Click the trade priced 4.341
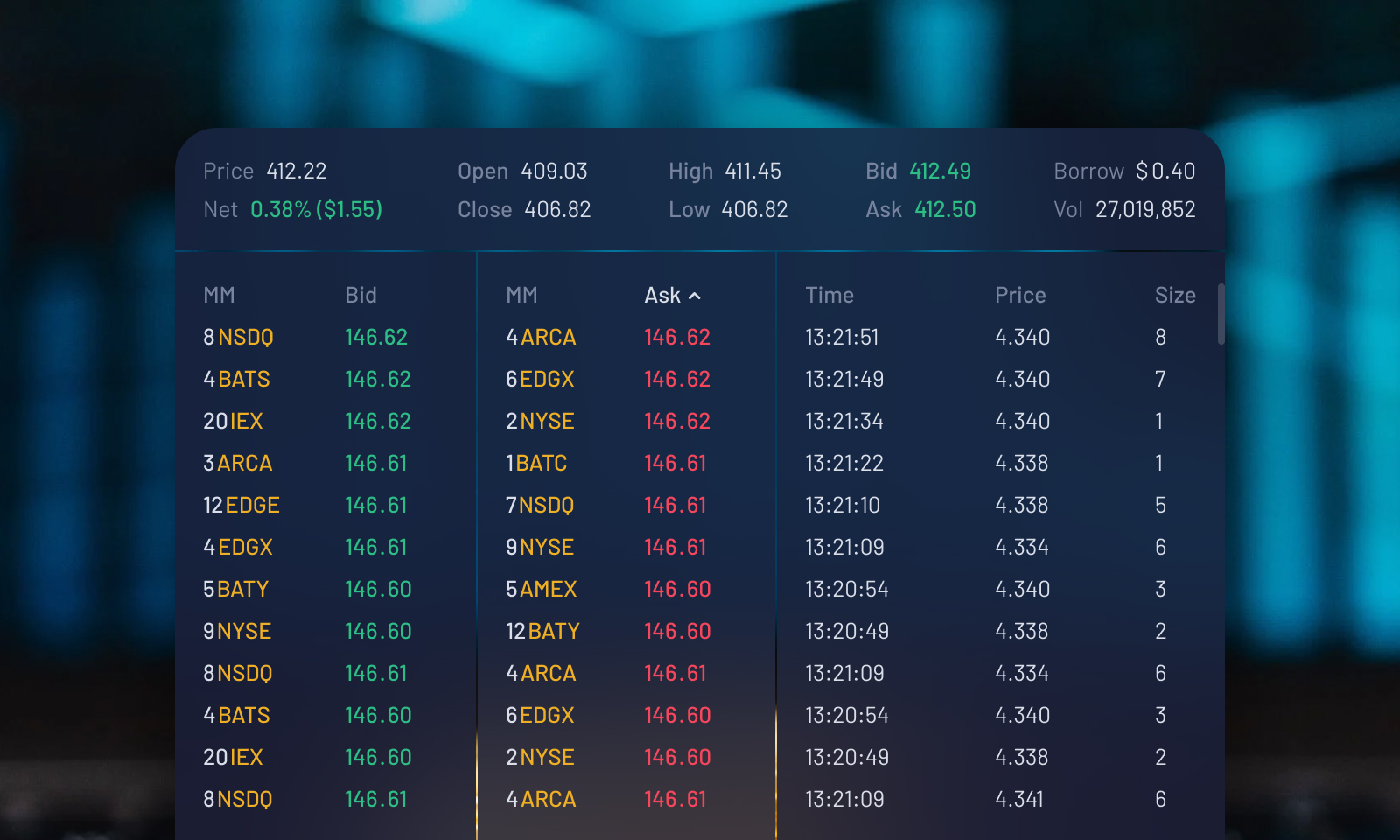The width and height of the screenshot is (1400, 840). (x=997, y=799)
